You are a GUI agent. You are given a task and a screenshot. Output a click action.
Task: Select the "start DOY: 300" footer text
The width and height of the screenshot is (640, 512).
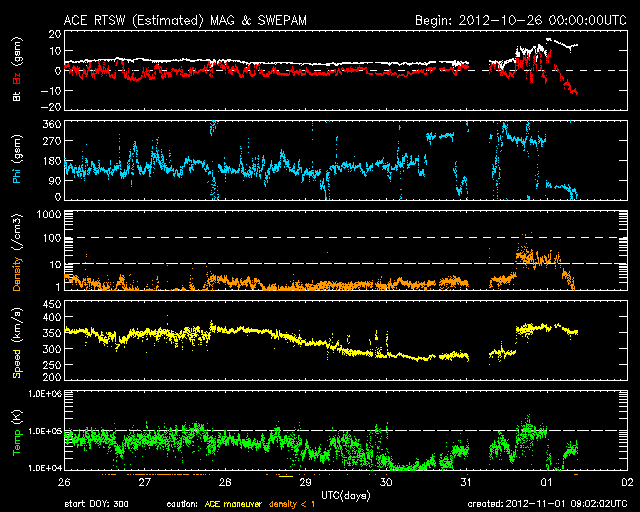tap(96, 504)
